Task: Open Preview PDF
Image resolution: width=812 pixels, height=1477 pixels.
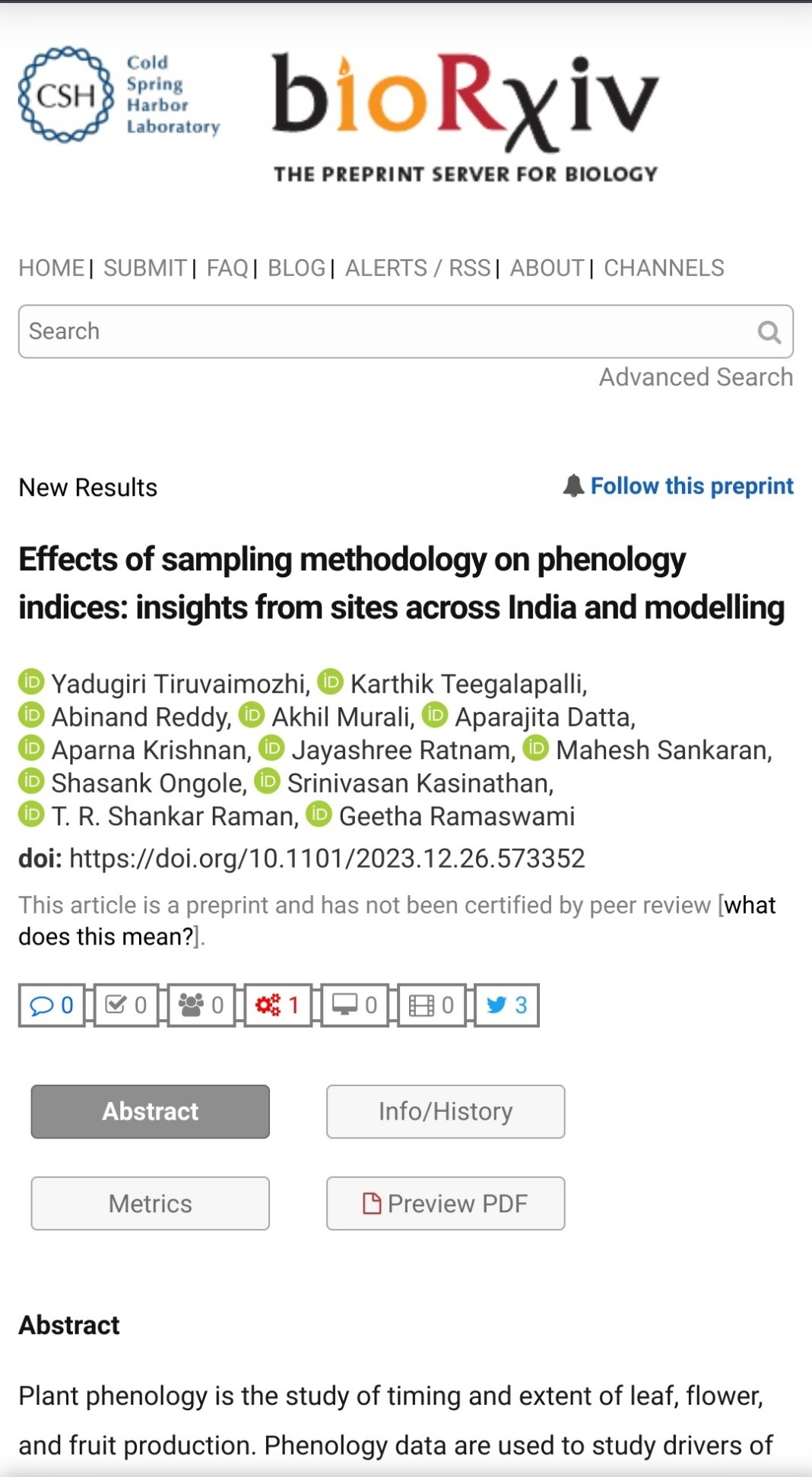Action: [x=446, y=1204]
